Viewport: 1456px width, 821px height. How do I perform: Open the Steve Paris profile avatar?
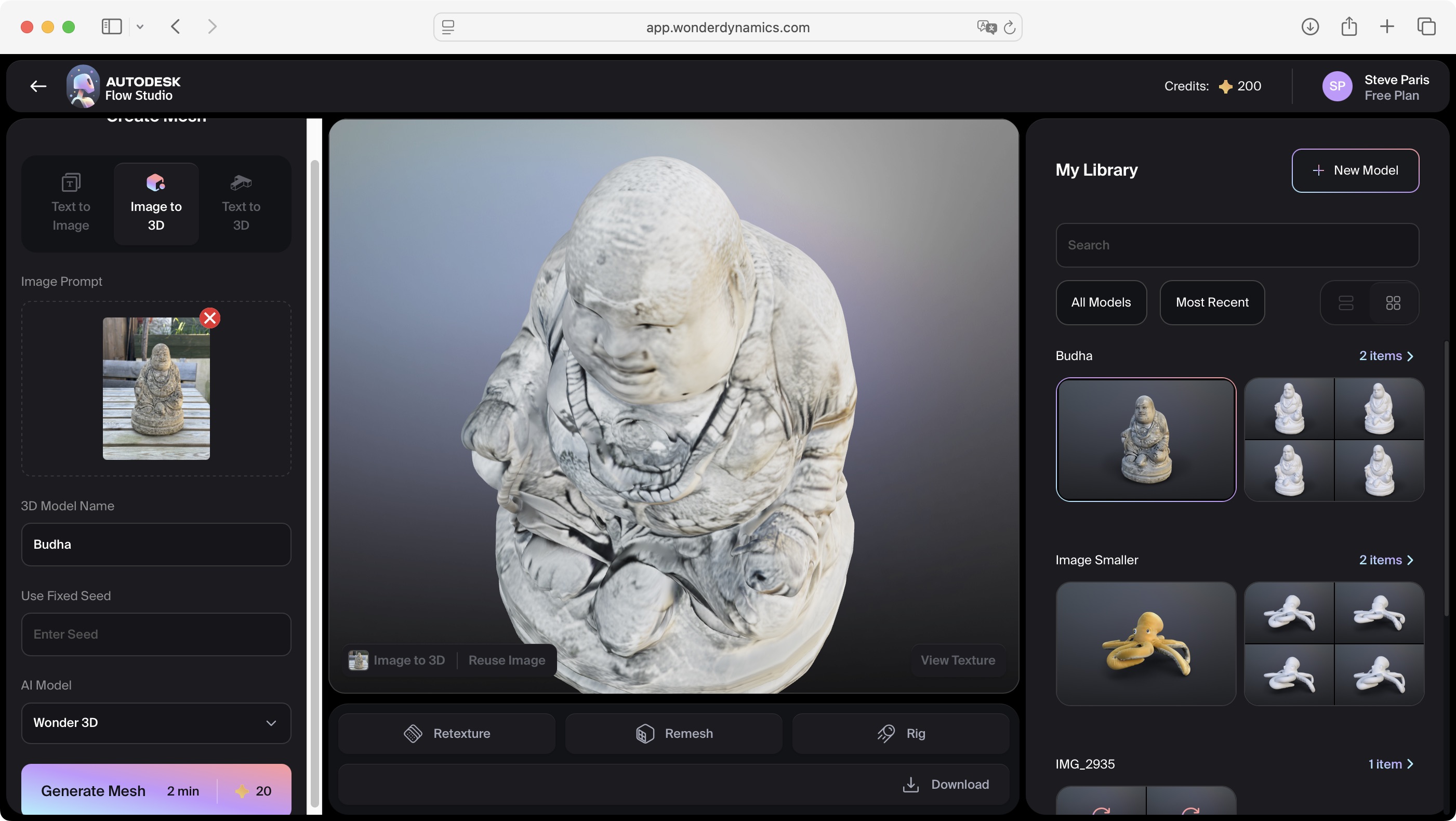tap(1338, 86)
